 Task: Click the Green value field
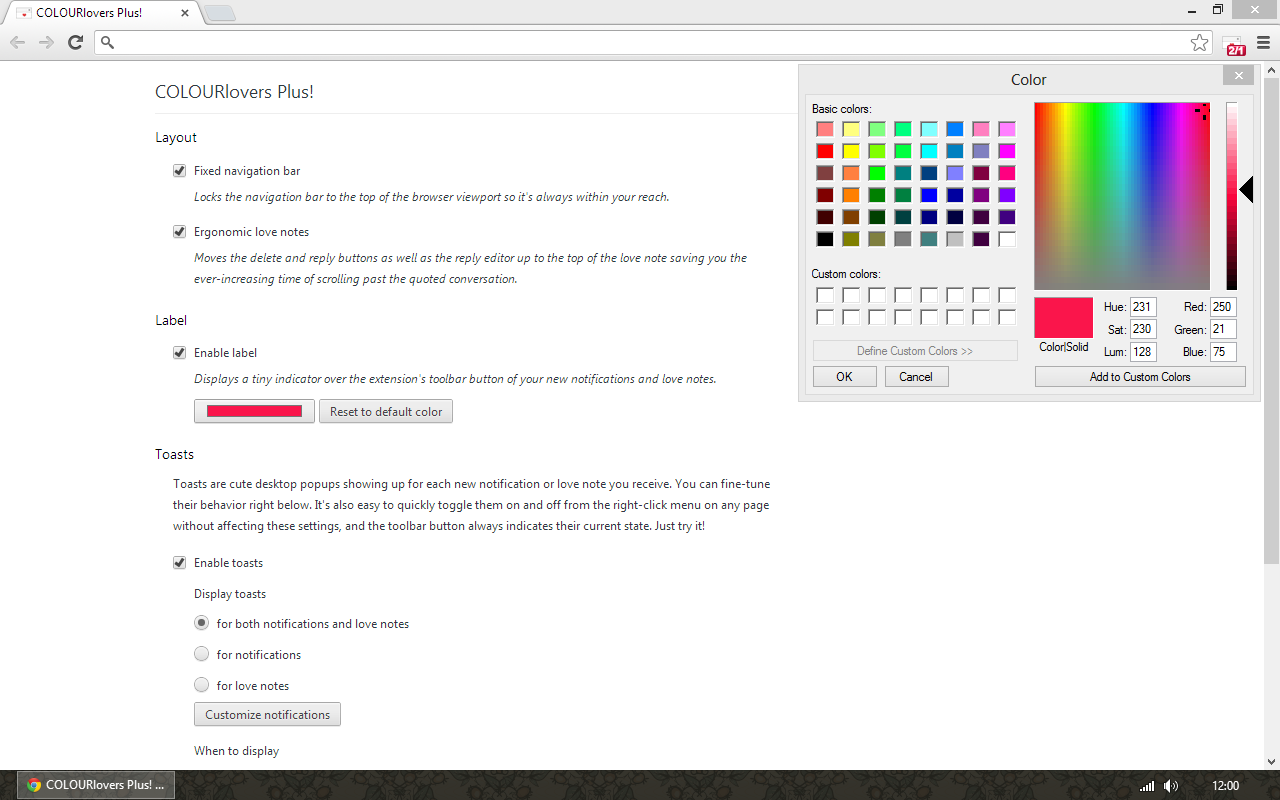click(1223, 329)
